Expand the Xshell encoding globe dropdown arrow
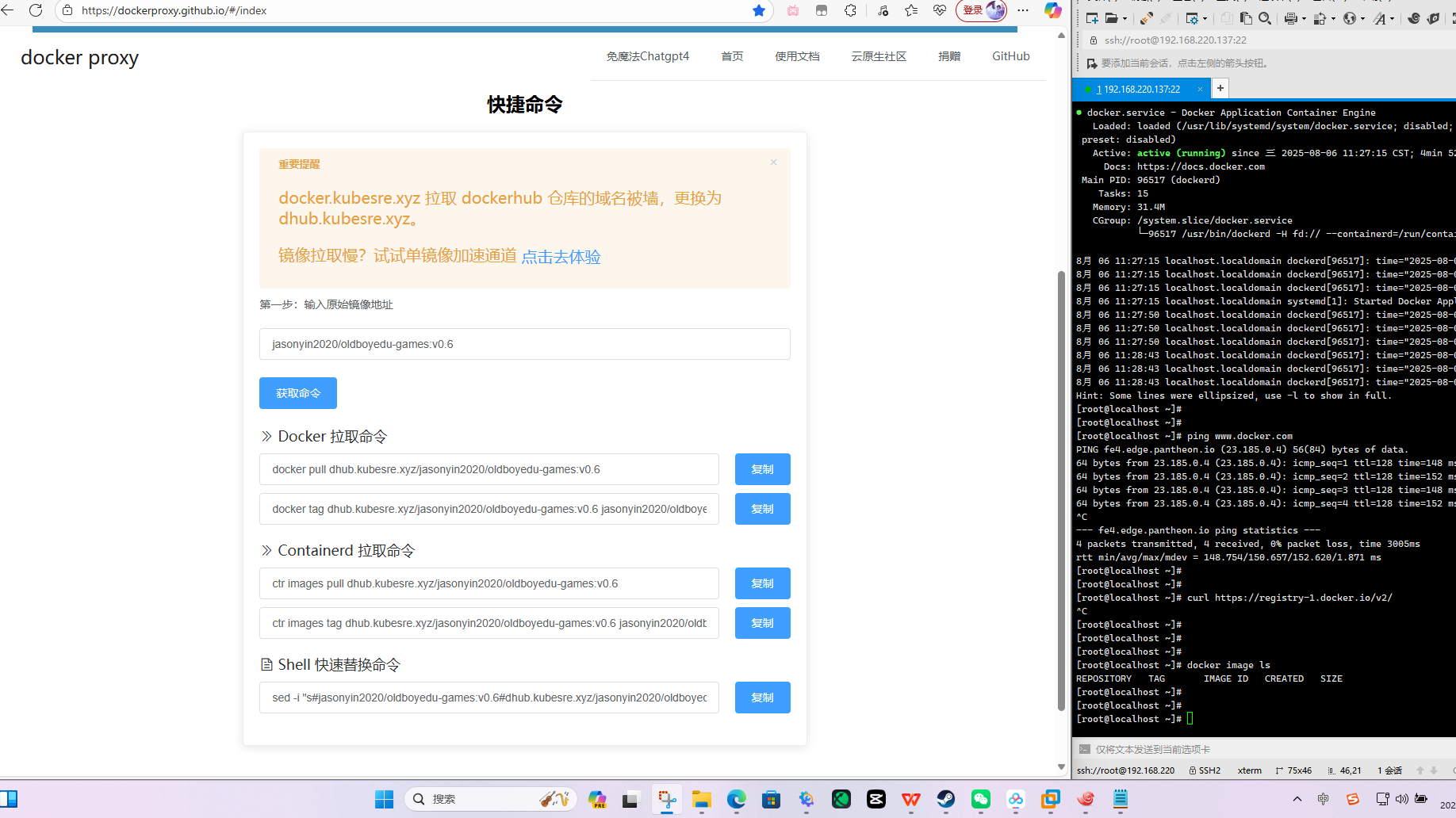This screenshot has width=1456, height=818. pos(1362,18)
